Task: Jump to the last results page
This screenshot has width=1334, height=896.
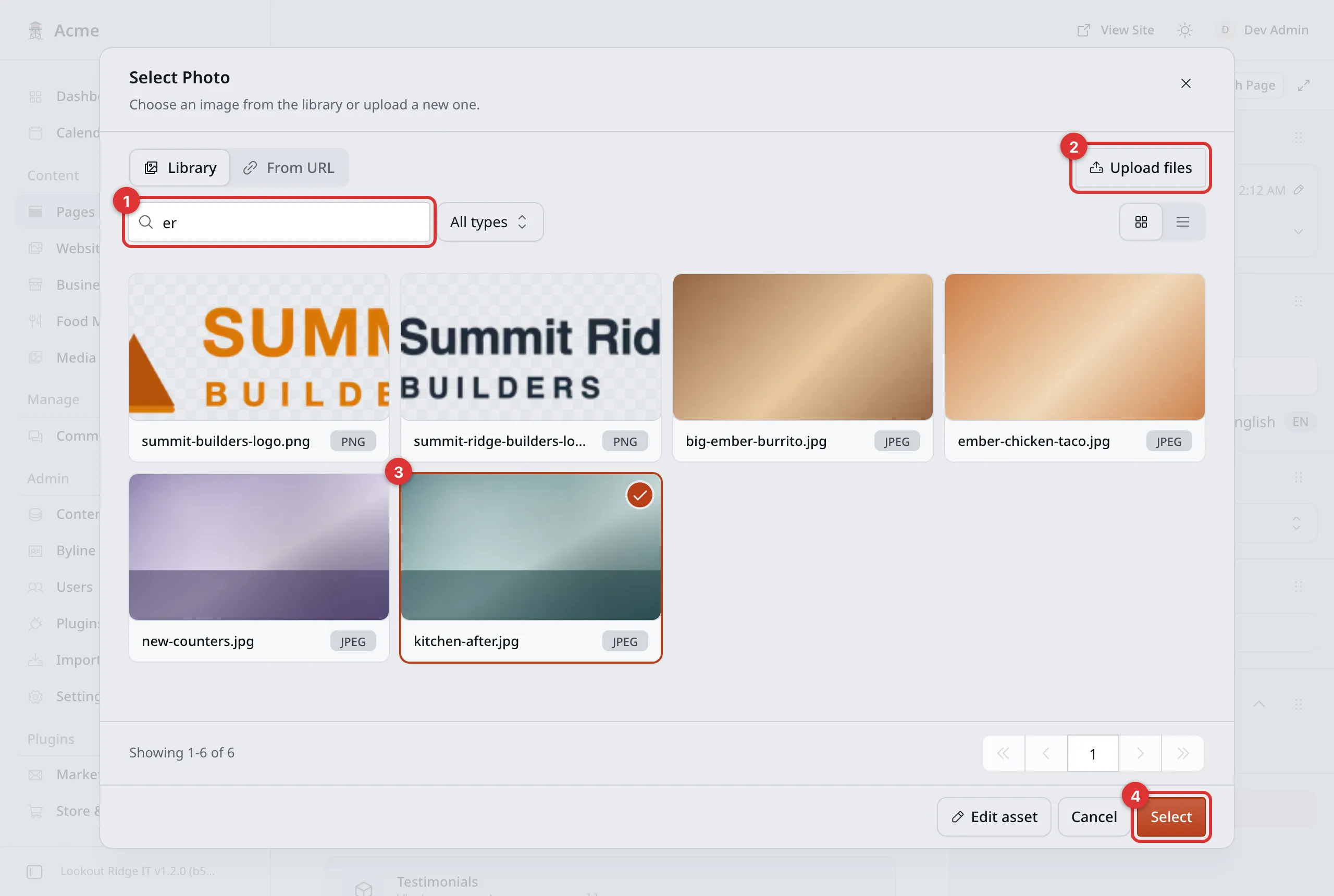Action: (1183, 753)
